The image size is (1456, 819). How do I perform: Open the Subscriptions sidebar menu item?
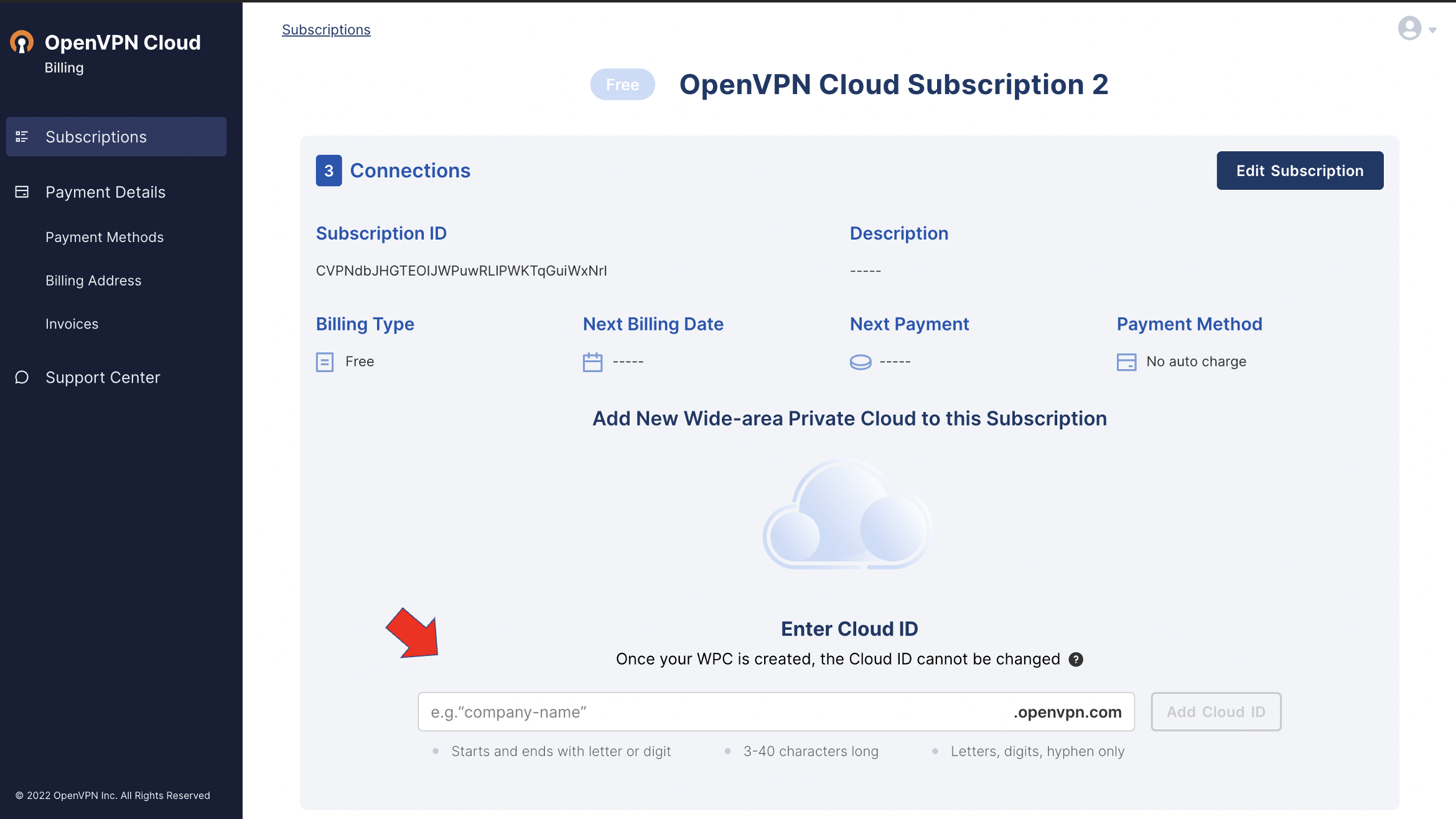[116, 136]
